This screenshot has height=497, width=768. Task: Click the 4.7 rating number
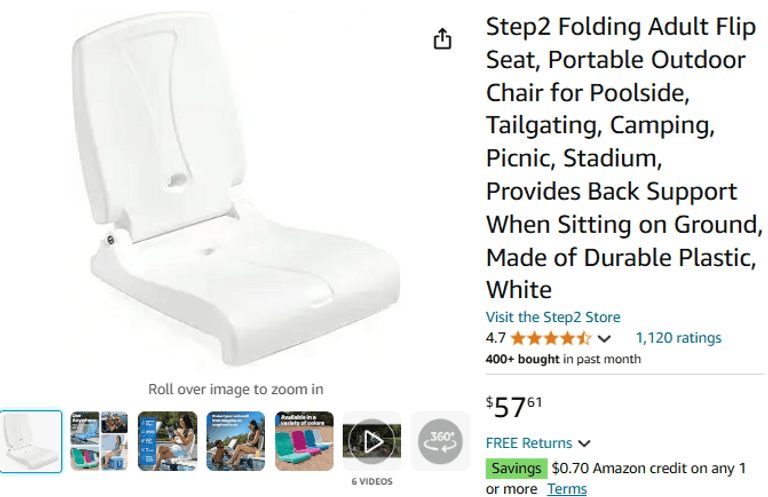(x=496, y=338)
